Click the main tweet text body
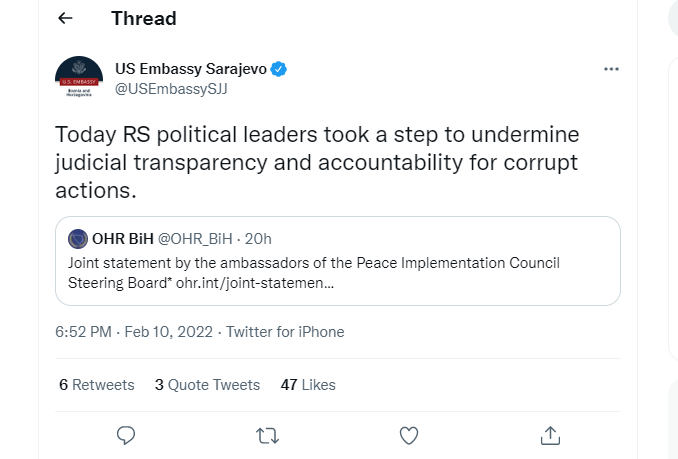 point(317,162)
